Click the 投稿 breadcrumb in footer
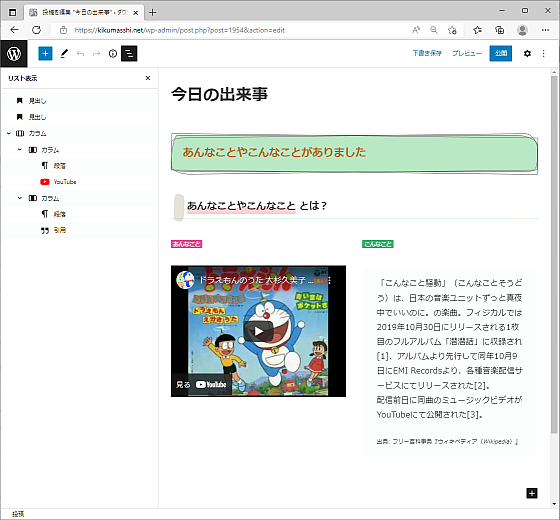This screenshot has width=560, height=520. click(18, 514)
